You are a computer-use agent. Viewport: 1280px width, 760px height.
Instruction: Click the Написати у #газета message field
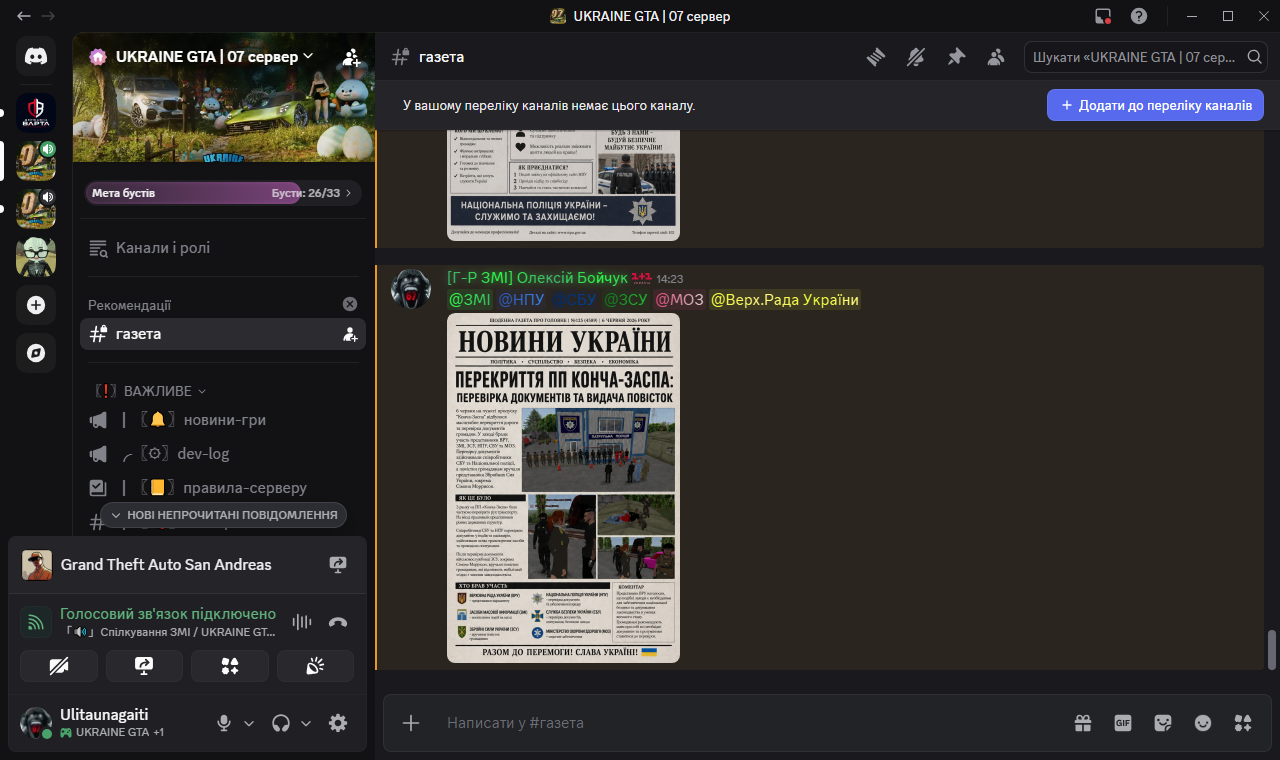pos(750,723)
